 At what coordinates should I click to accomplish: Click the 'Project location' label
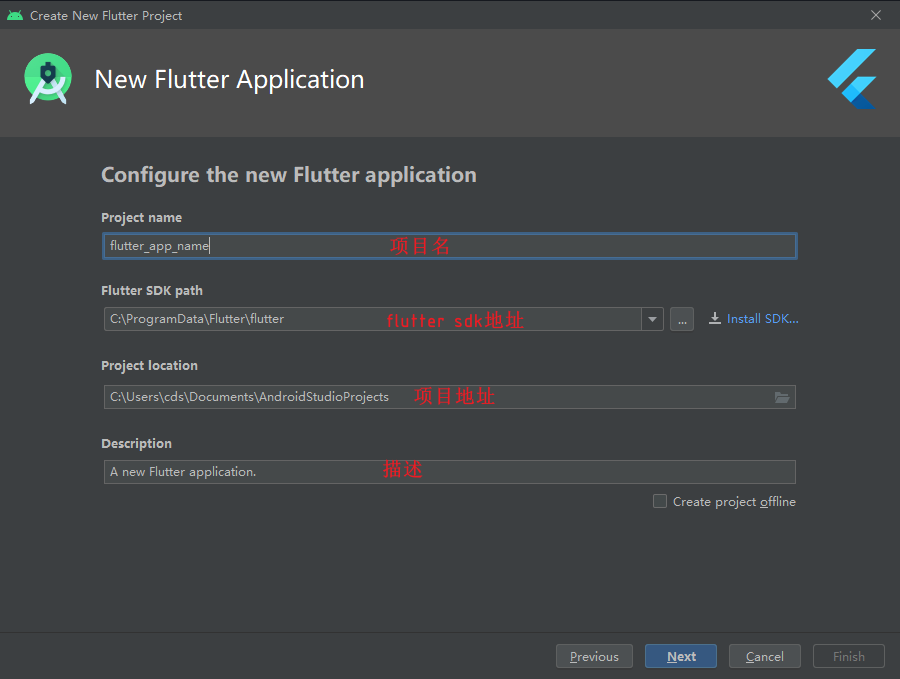tap(149, 366)
